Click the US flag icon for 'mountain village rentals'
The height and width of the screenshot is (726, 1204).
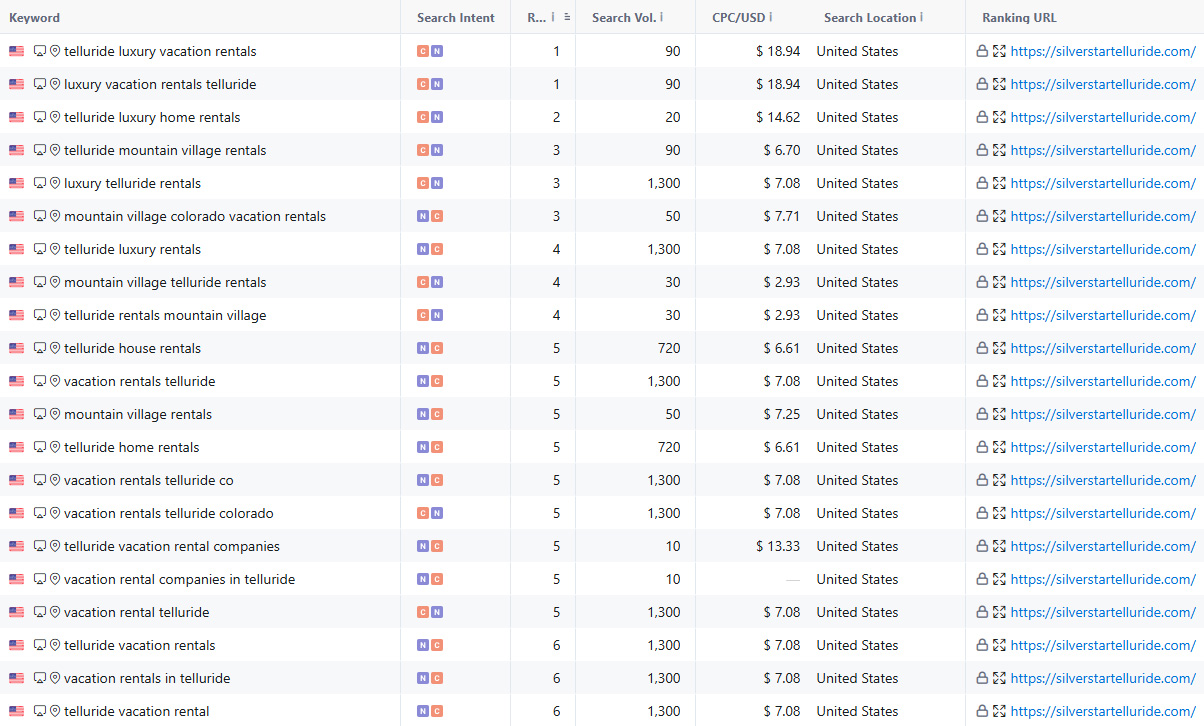tap(16, 414)
